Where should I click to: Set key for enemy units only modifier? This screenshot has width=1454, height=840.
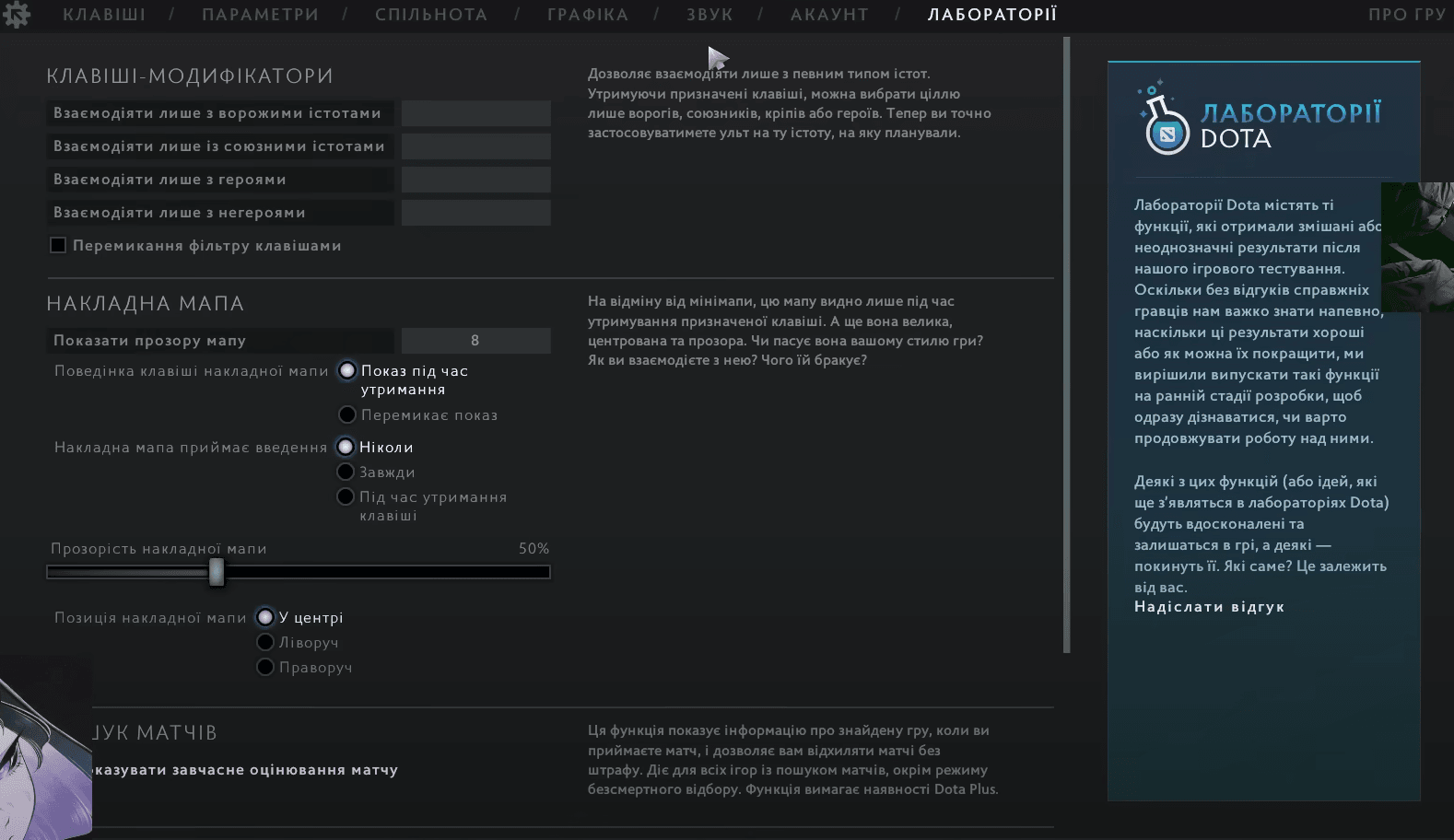point(476,113)
